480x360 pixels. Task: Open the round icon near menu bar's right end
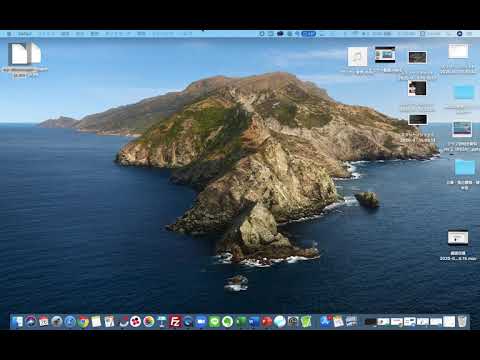click(459, 34)
